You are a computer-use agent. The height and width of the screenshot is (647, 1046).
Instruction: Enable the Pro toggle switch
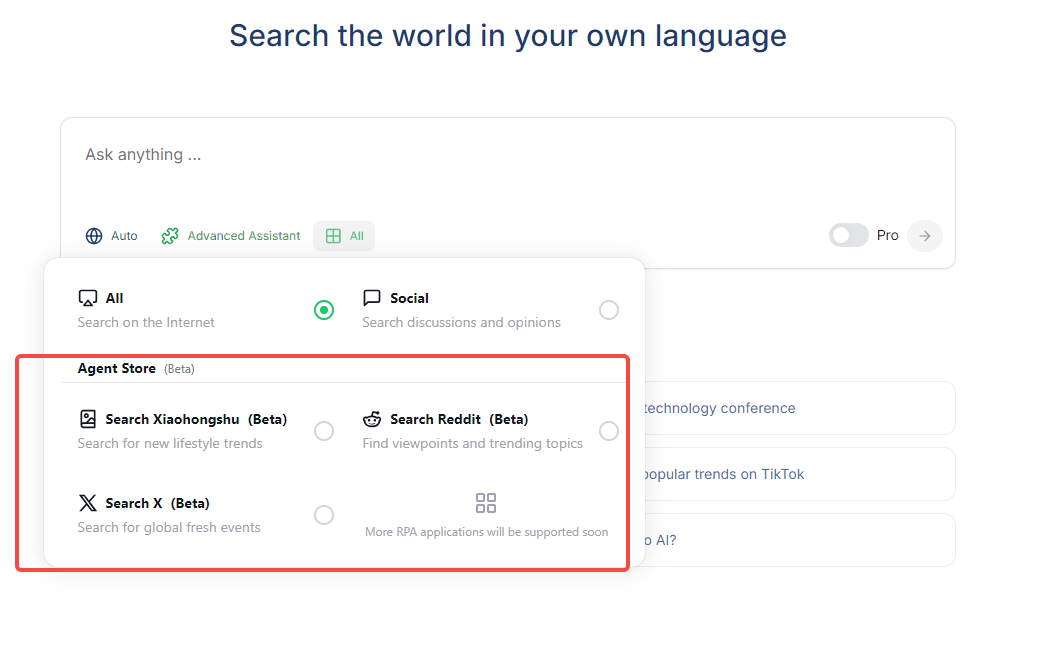tap(849, 235)
